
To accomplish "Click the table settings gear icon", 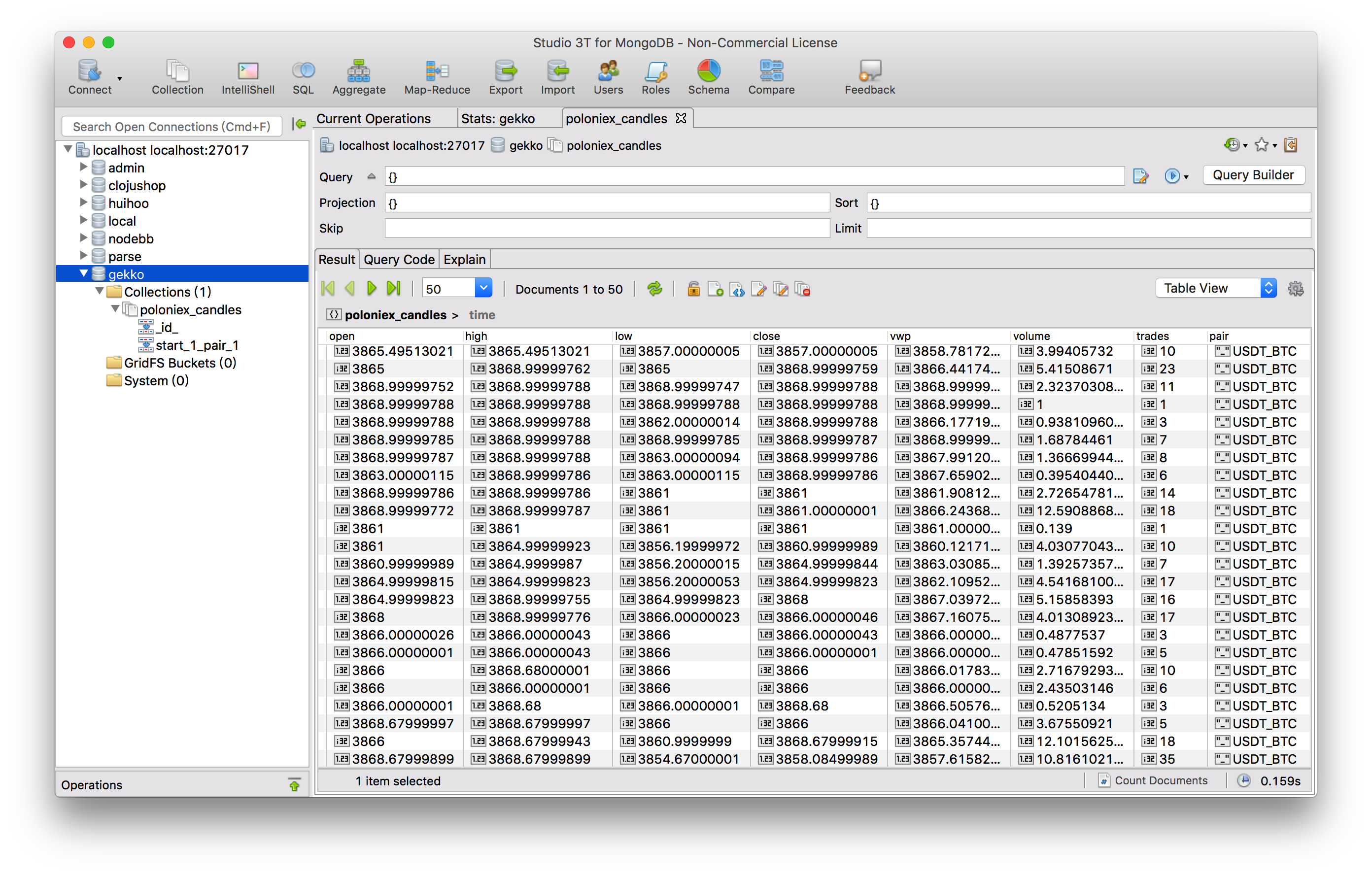I will pos(1295,289).
